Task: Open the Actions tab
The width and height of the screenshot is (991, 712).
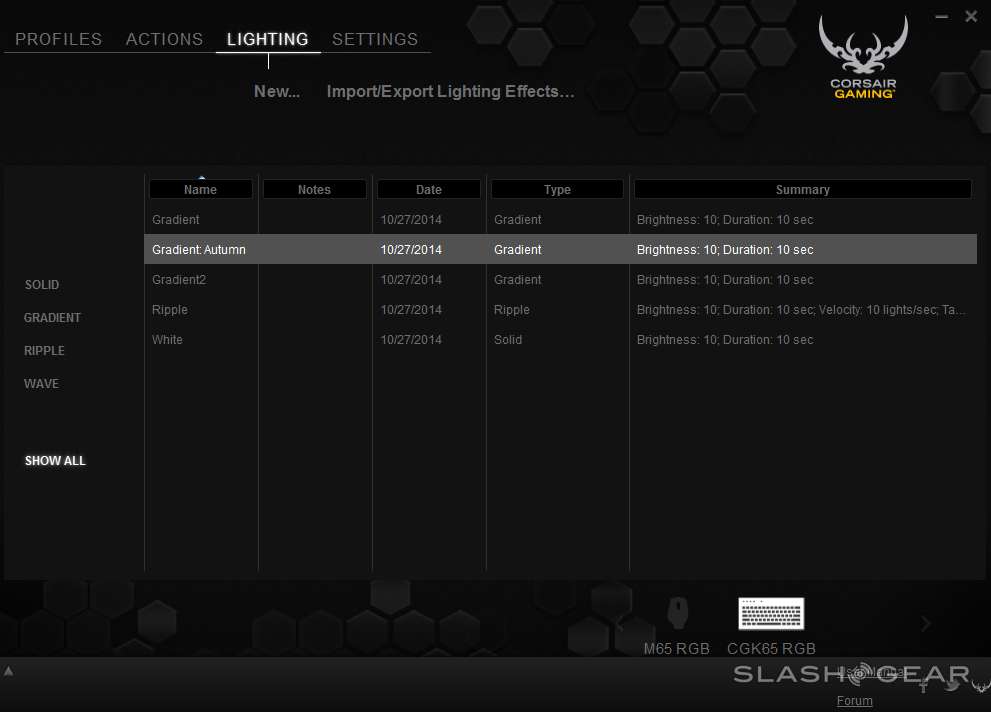Action: [x=164, y=39]
